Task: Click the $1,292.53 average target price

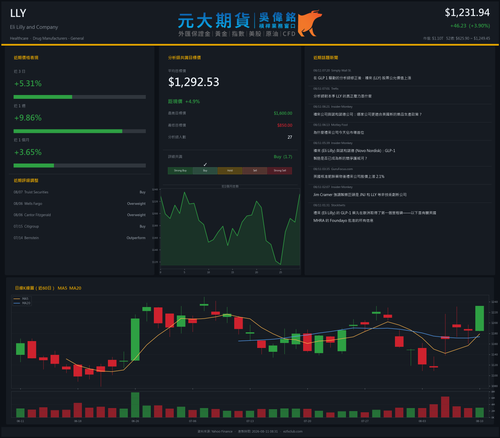Action: pyautogui.click(x=194, y=82)
